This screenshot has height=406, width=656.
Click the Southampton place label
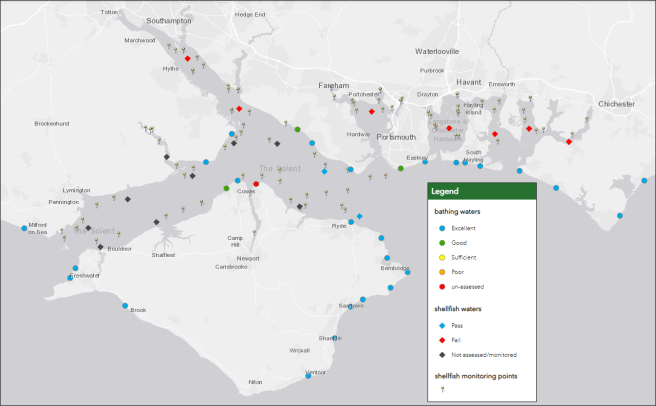point(141,21)
